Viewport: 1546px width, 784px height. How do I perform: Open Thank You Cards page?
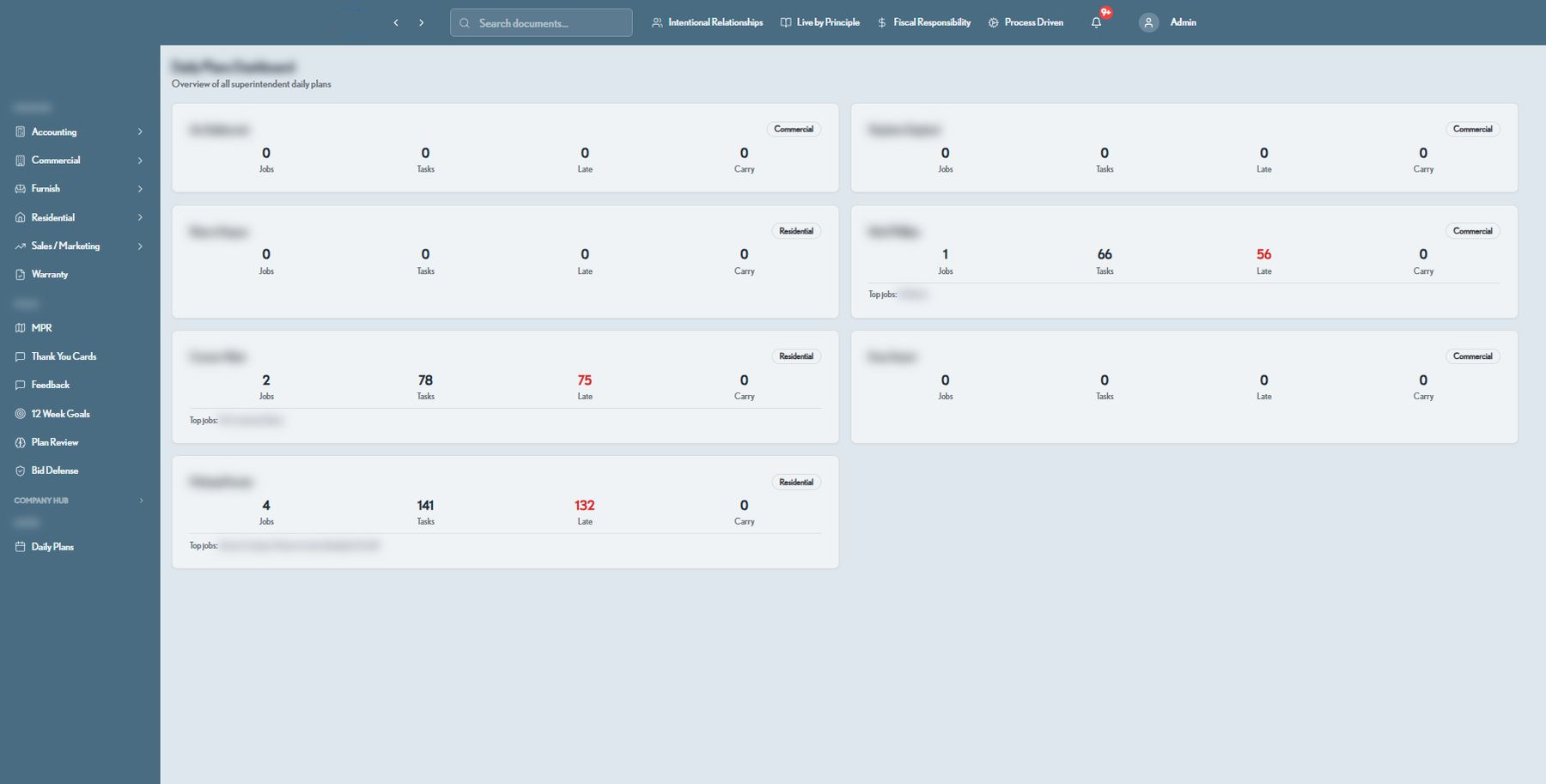click(80, 356)
